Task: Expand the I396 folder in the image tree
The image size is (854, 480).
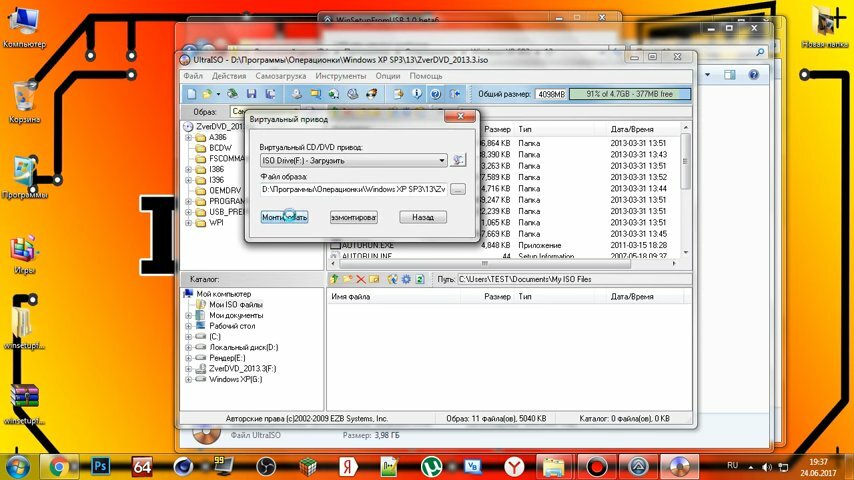Action: point(188,180)
